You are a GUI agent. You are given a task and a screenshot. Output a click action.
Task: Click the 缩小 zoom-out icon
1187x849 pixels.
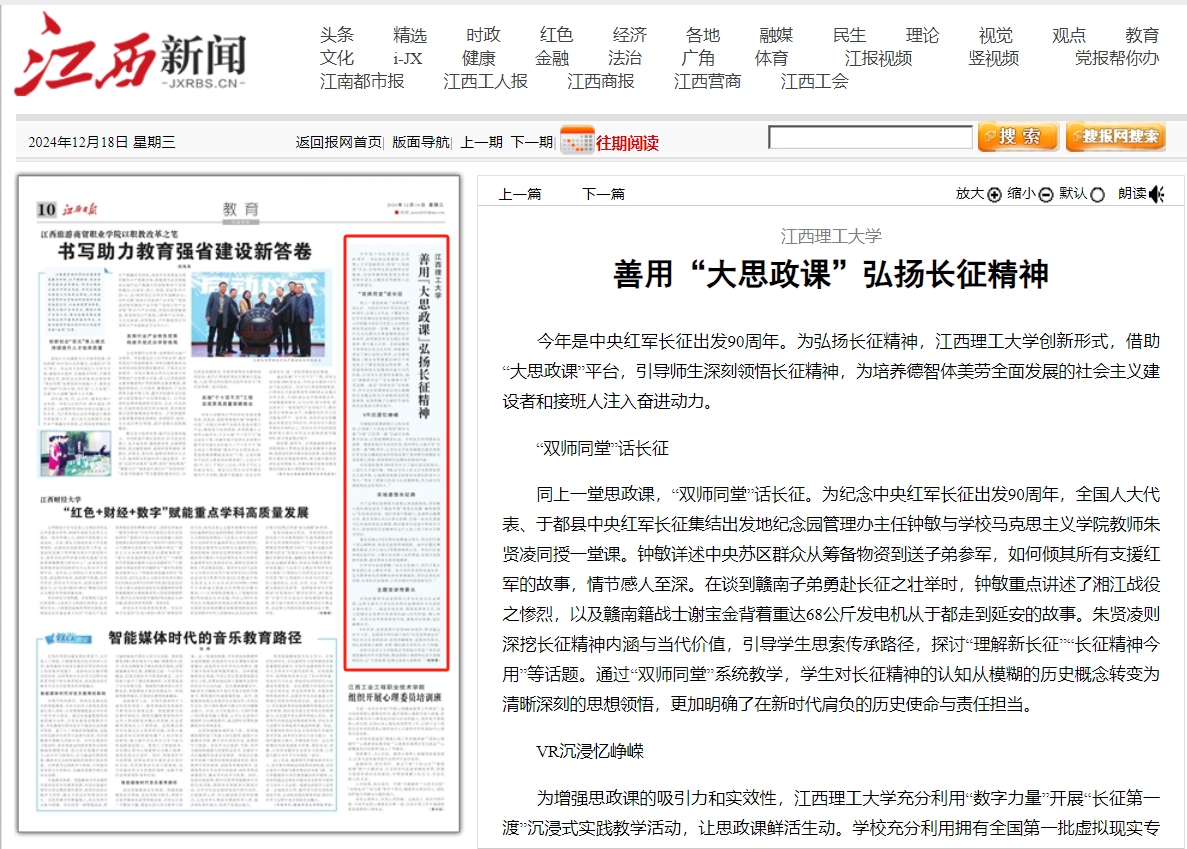click(1046, 195)
